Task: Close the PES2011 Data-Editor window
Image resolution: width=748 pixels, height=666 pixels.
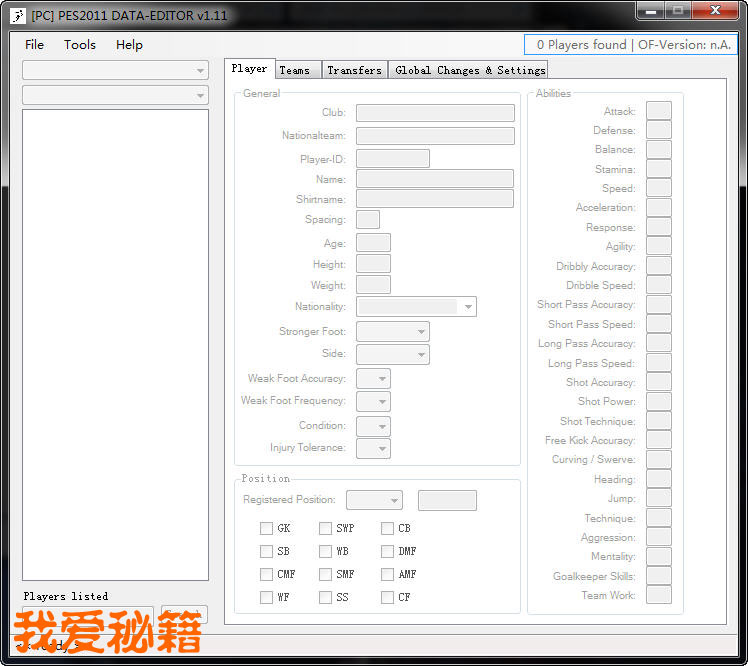Action: (x=717, y=10)
